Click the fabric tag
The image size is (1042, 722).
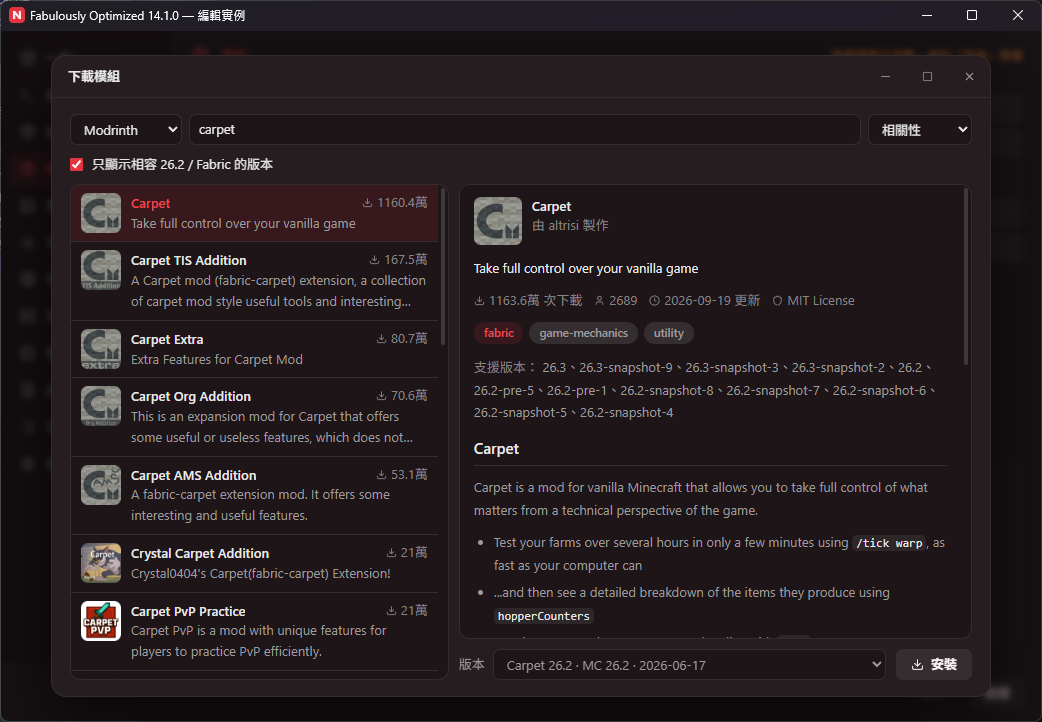[x=498, y=333]
